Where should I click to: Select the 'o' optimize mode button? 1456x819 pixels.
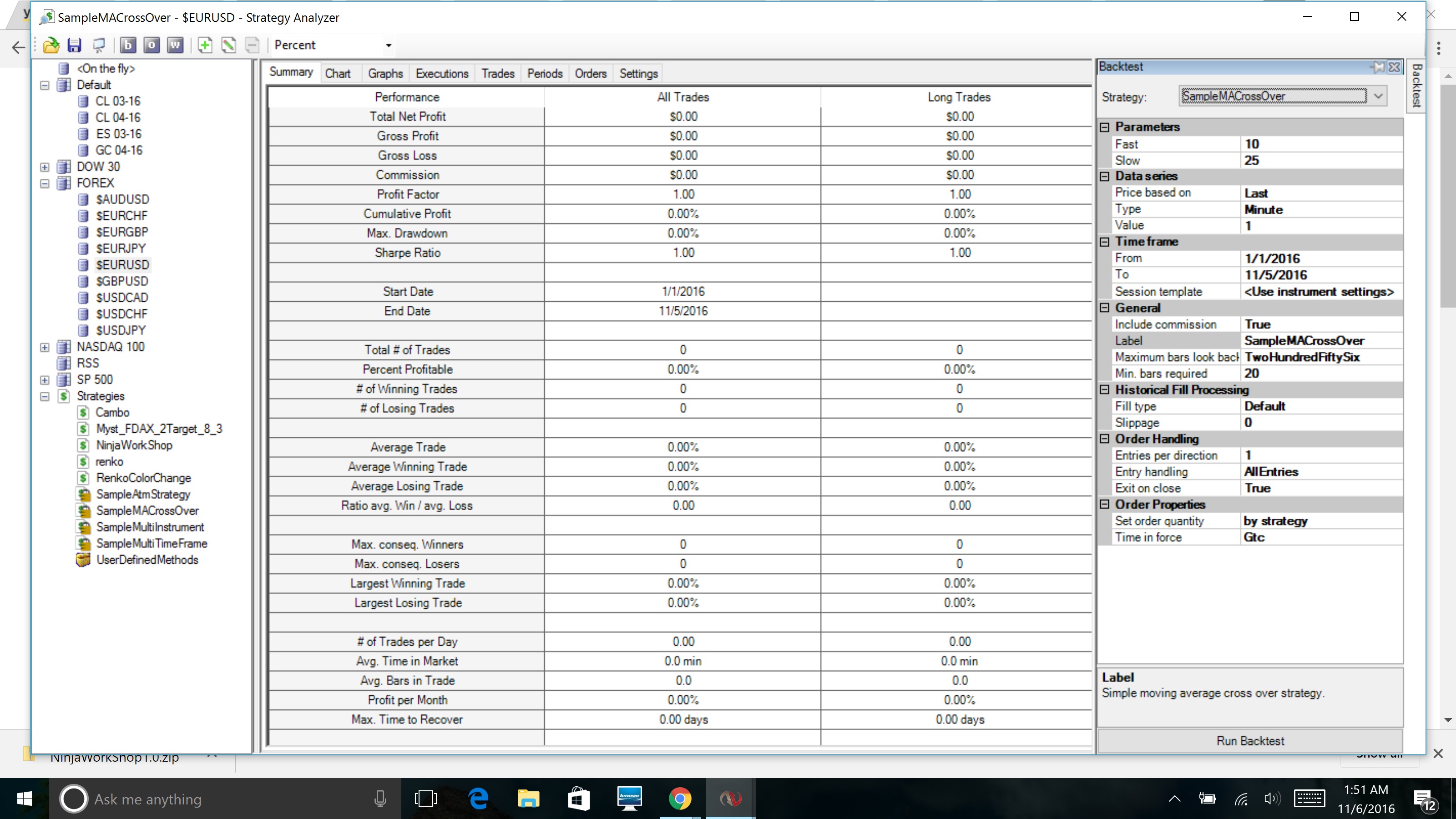point(152,45)
